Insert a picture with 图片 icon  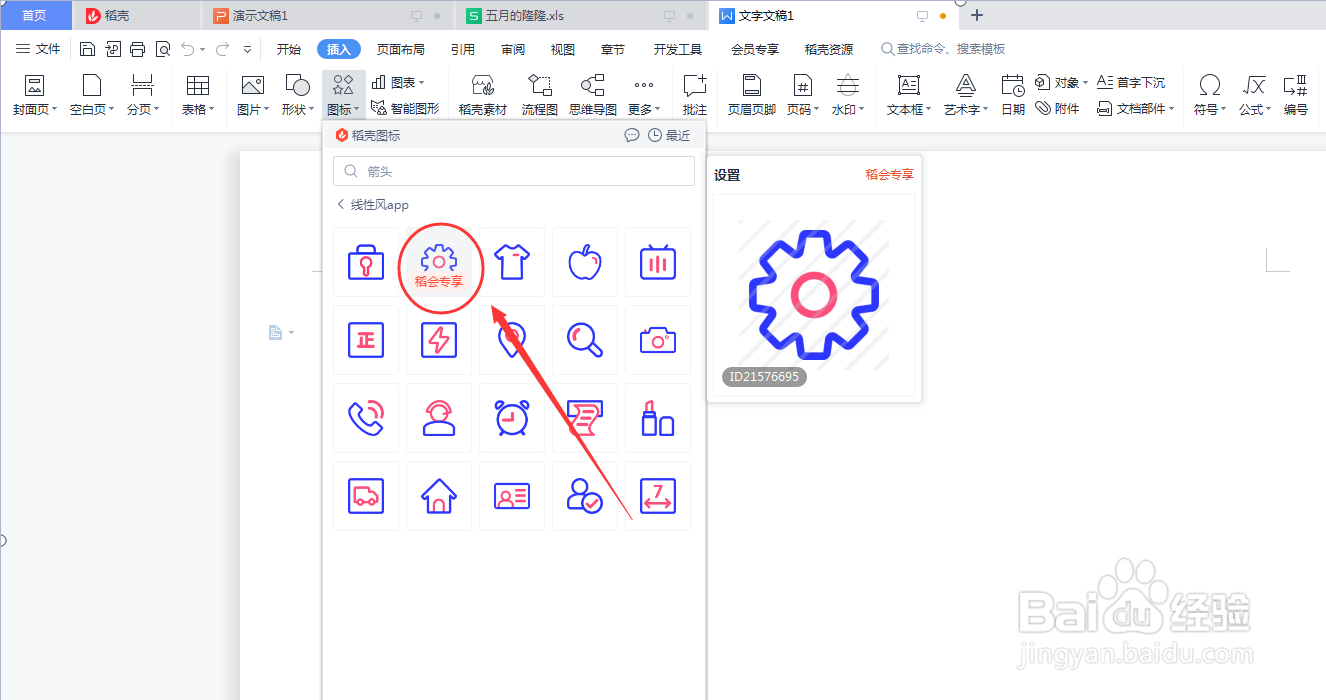pos(252,96)
